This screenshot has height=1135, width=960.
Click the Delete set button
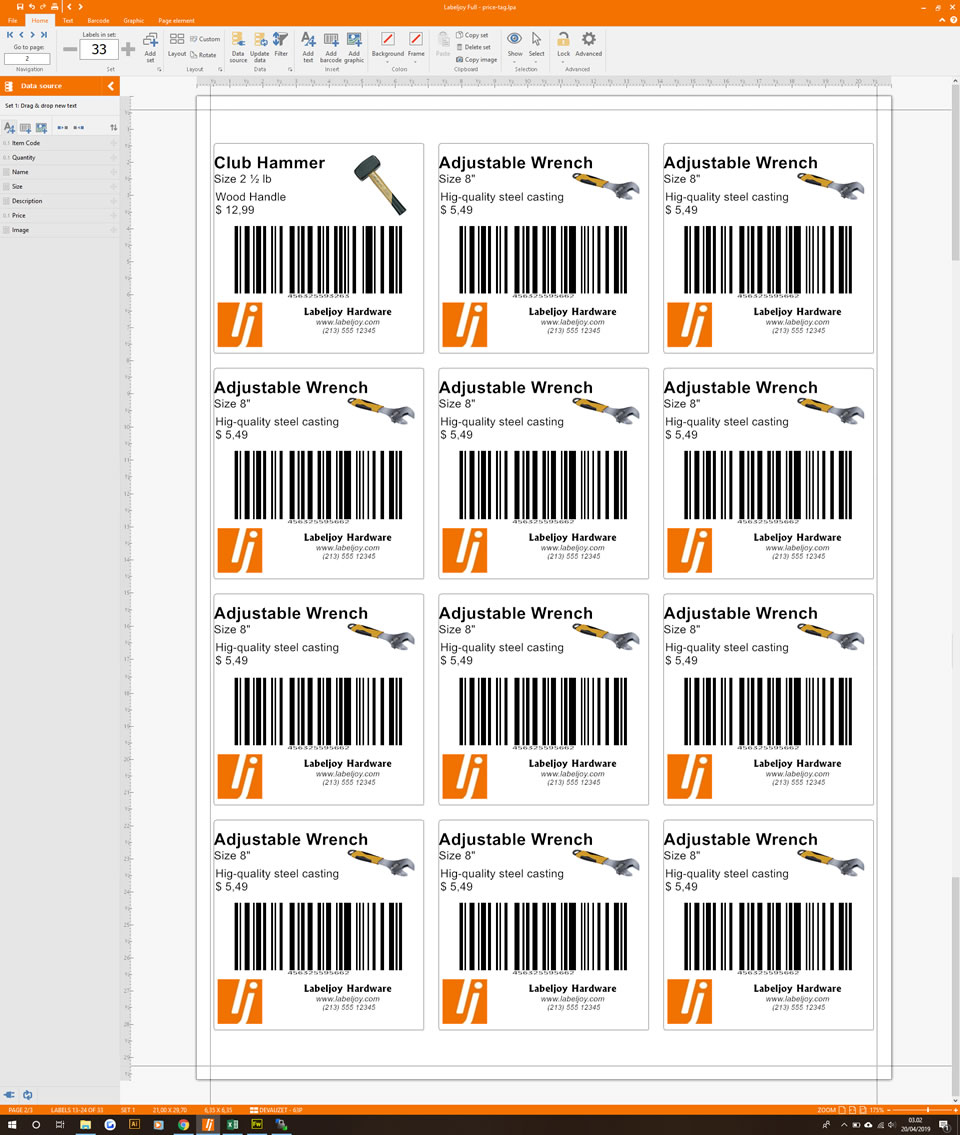coord(474,47)
